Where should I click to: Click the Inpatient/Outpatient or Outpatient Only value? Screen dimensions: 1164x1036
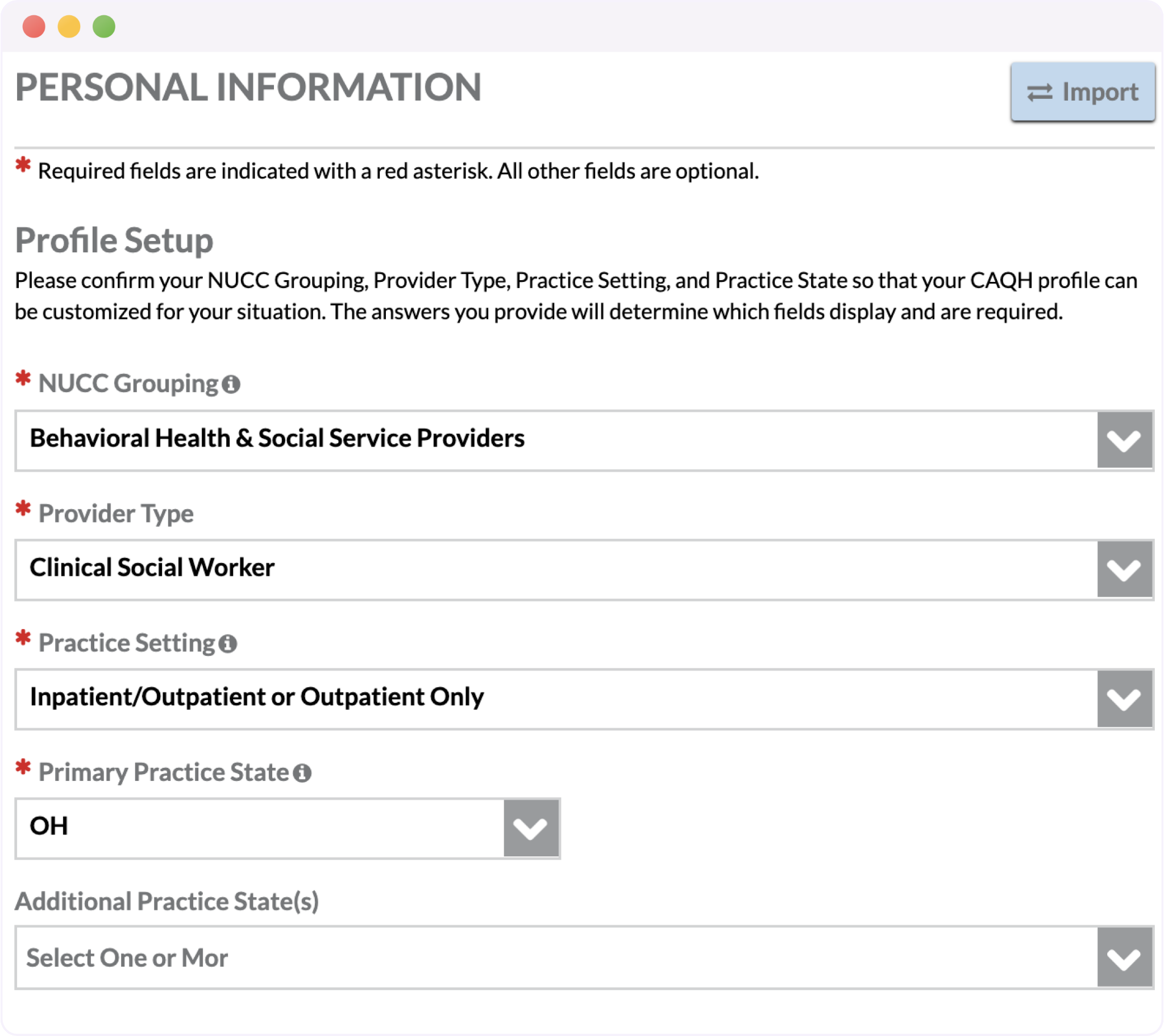[256, 696]
